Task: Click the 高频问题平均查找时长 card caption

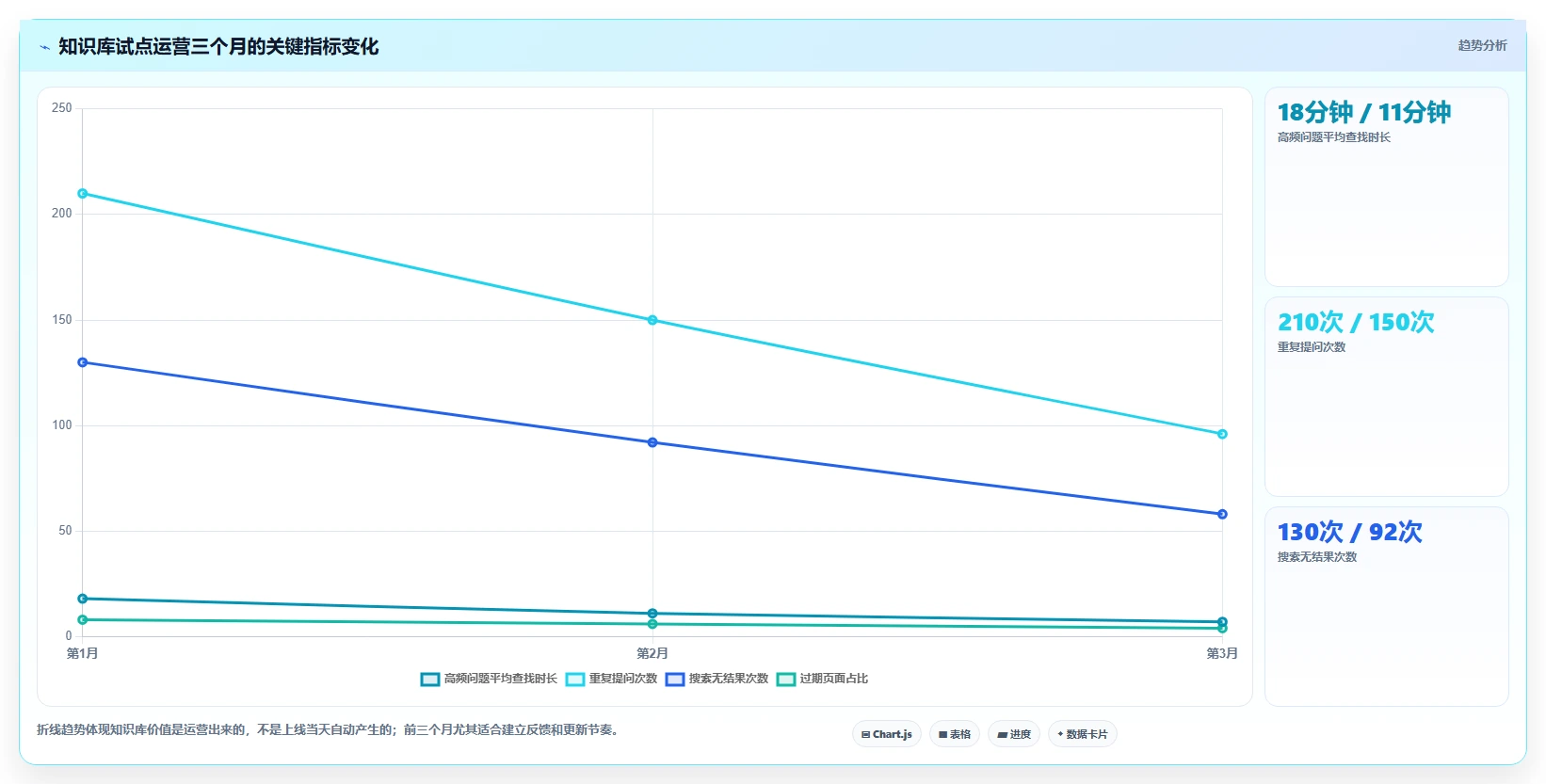Action: (1333, 137)
